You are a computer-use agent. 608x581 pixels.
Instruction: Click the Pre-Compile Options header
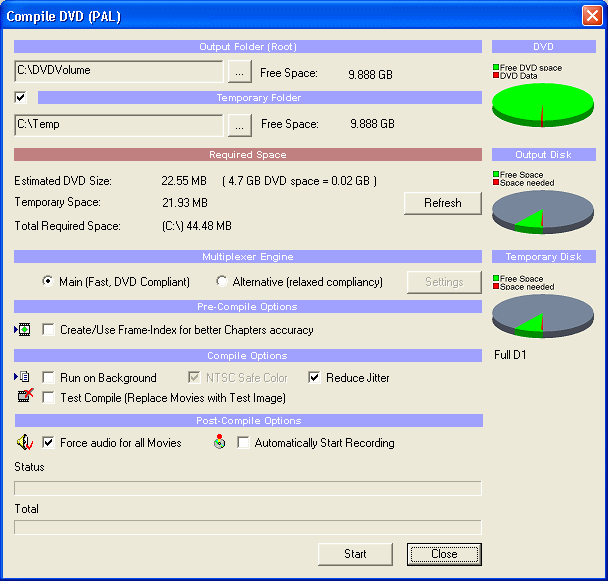click(248, 306)
